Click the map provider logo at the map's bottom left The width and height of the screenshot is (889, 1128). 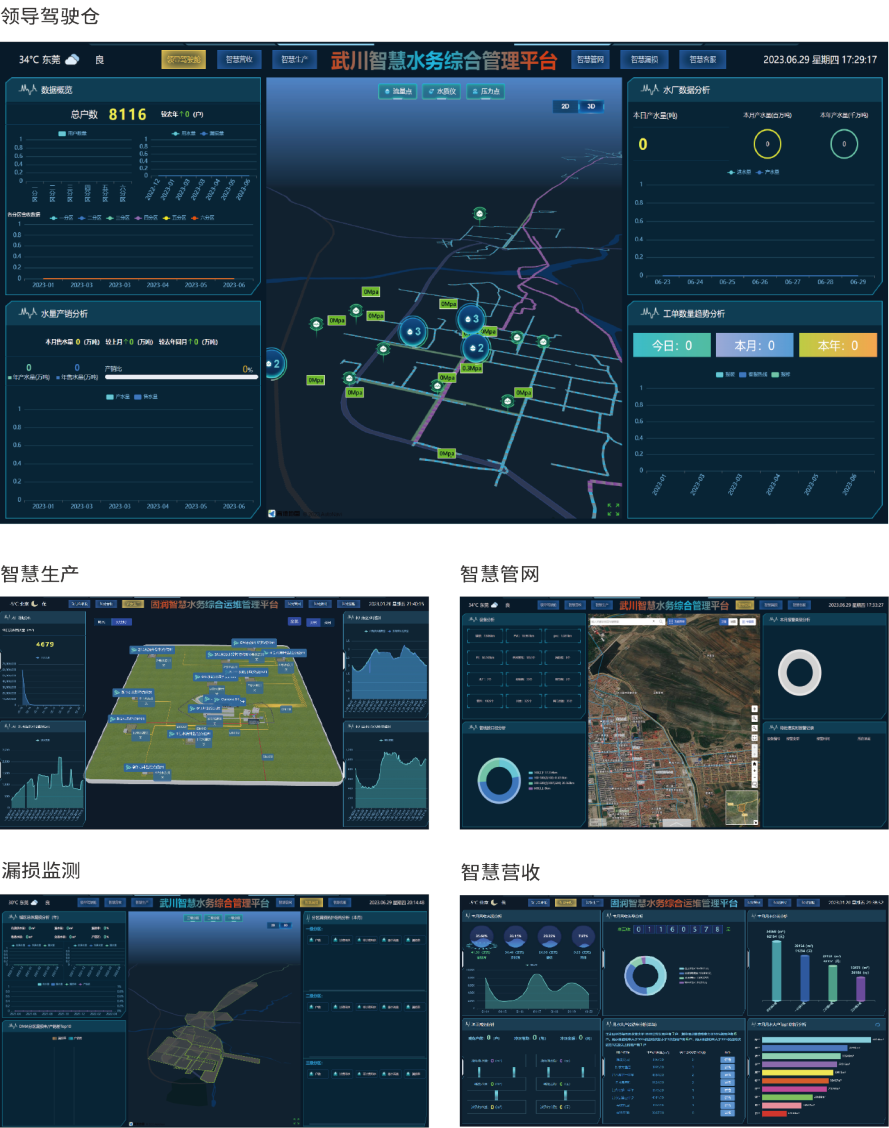[272, 514]
